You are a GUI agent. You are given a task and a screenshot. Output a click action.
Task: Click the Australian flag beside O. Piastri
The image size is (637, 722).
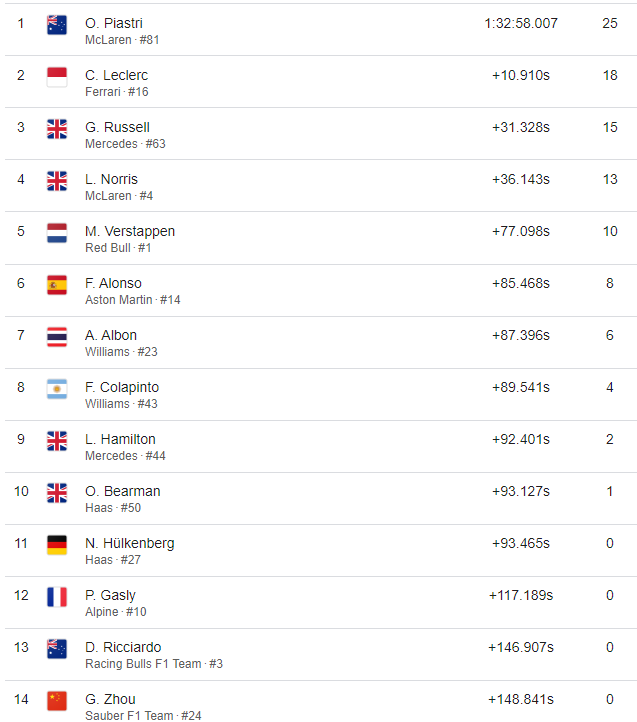point(57,25)
